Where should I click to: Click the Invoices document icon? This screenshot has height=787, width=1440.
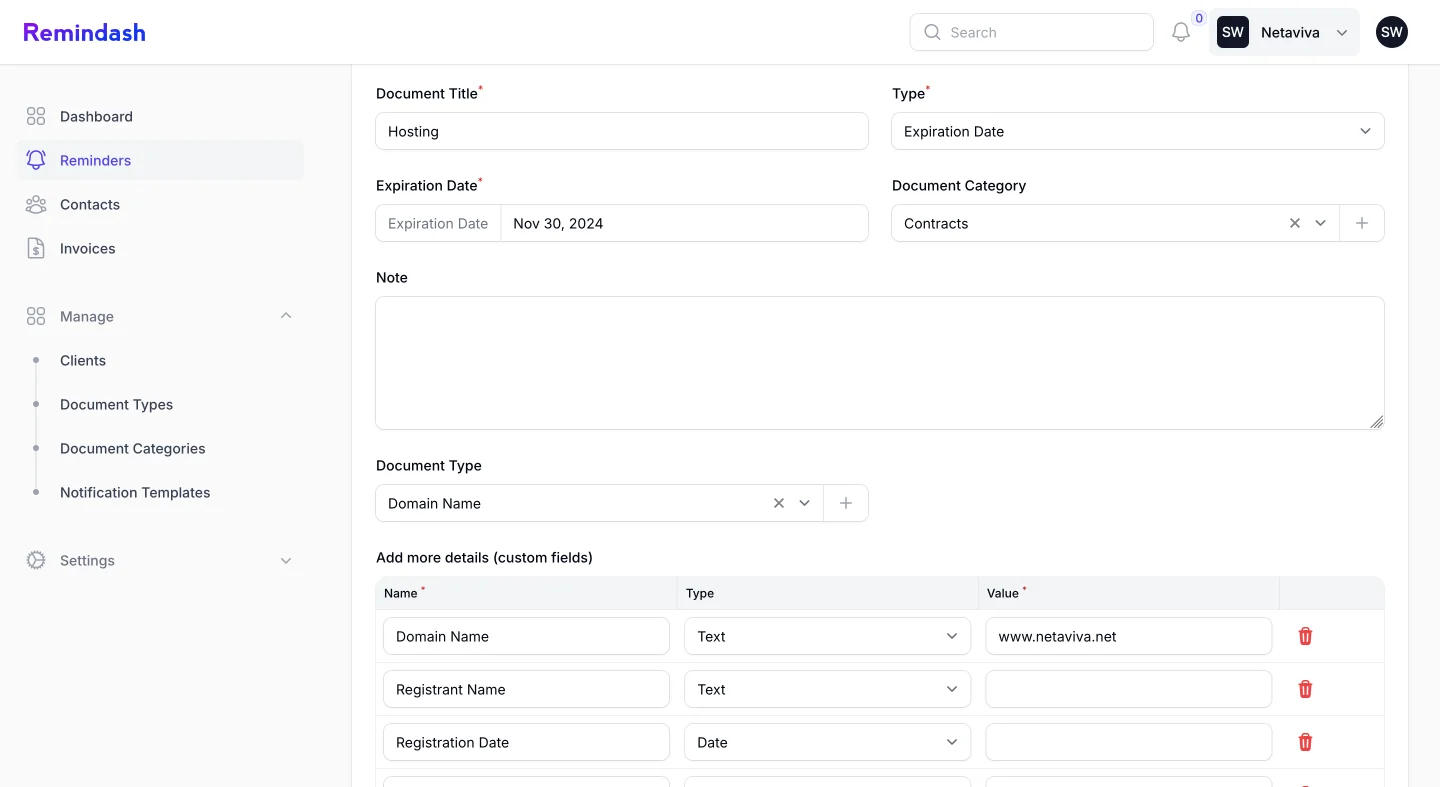(36, 248)
